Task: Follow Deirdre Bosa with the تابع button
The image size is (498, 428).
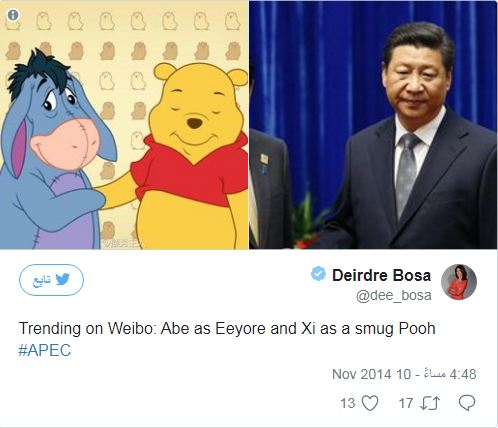Action: [51, 280]
